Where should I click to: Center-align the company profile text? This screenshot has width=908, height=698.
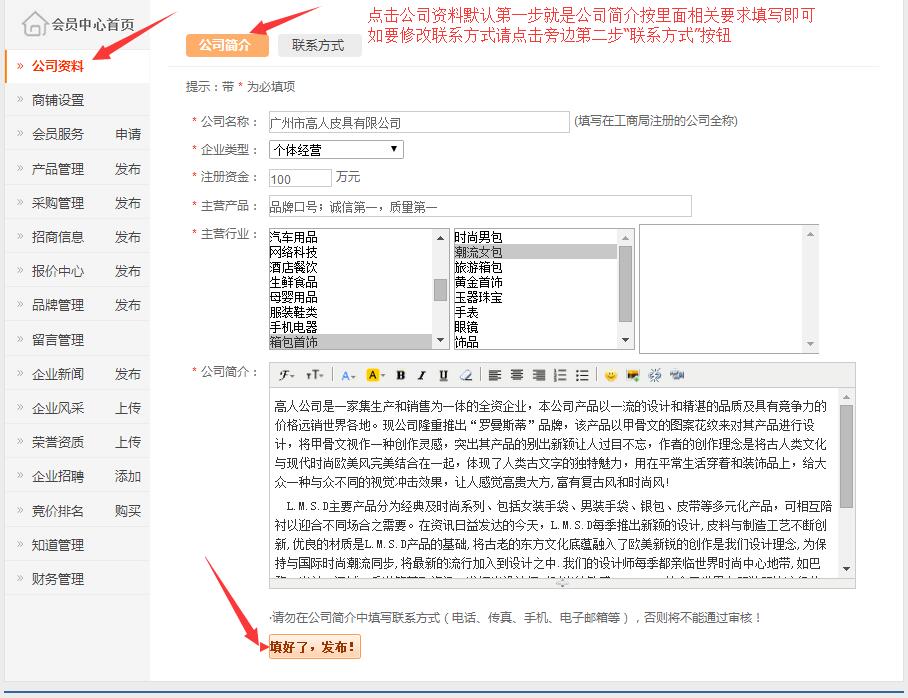517,375
